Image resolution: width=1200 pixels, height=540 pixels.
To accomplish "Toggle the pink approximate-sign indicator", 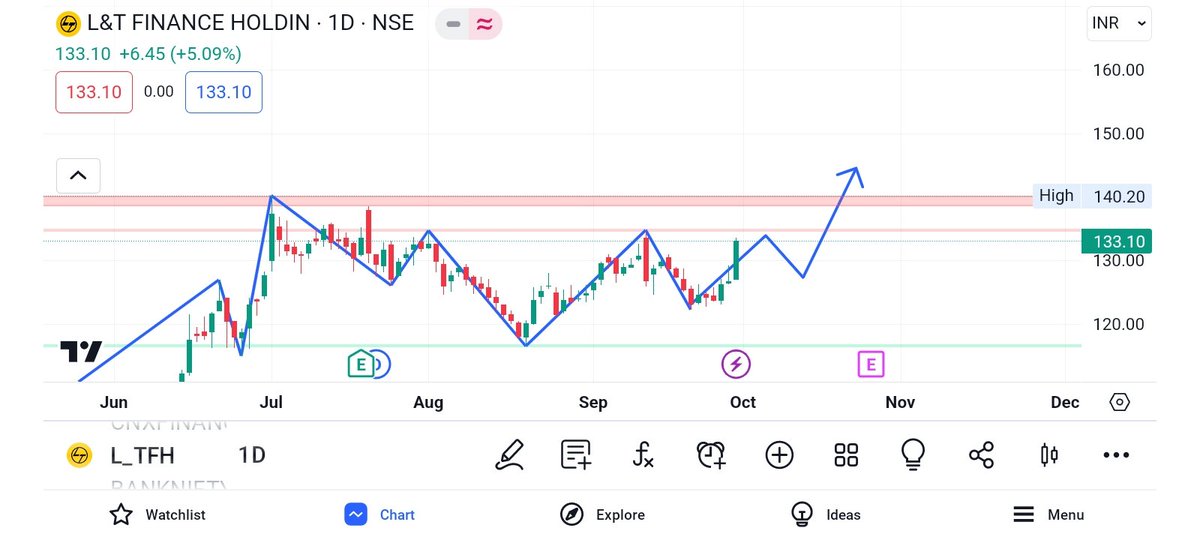I will point(484,24).
